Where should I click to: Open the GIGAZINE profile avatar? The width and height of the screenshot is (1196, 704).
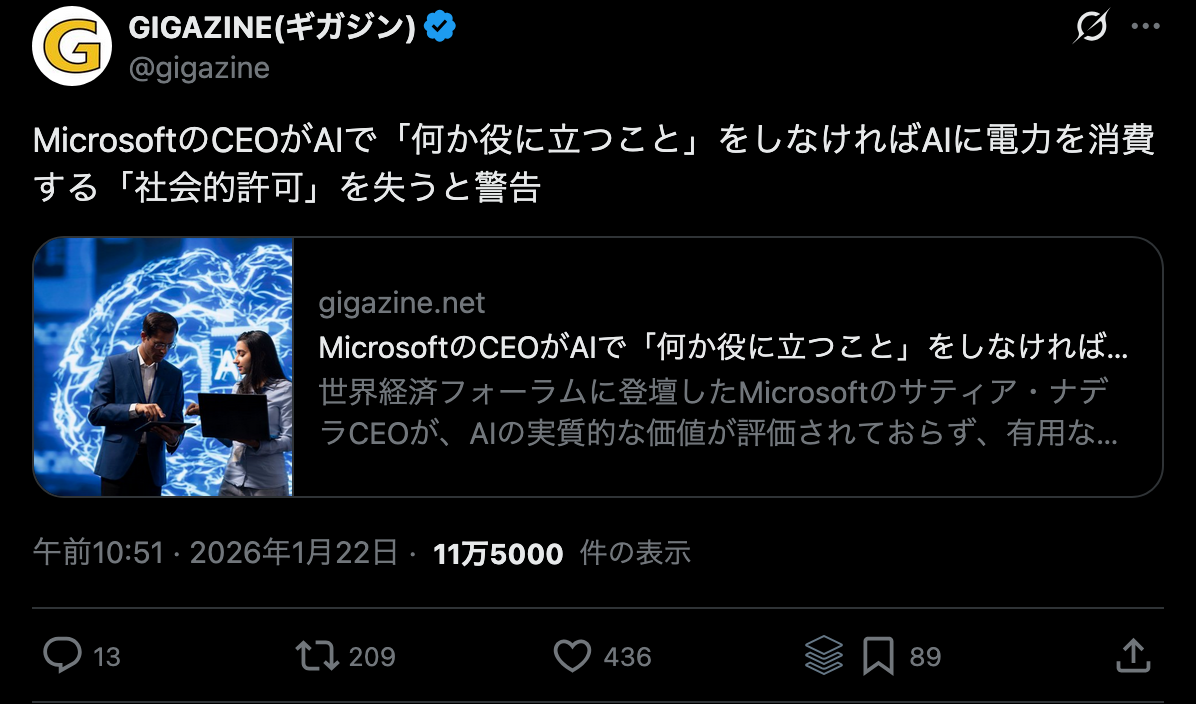point(71,48)
